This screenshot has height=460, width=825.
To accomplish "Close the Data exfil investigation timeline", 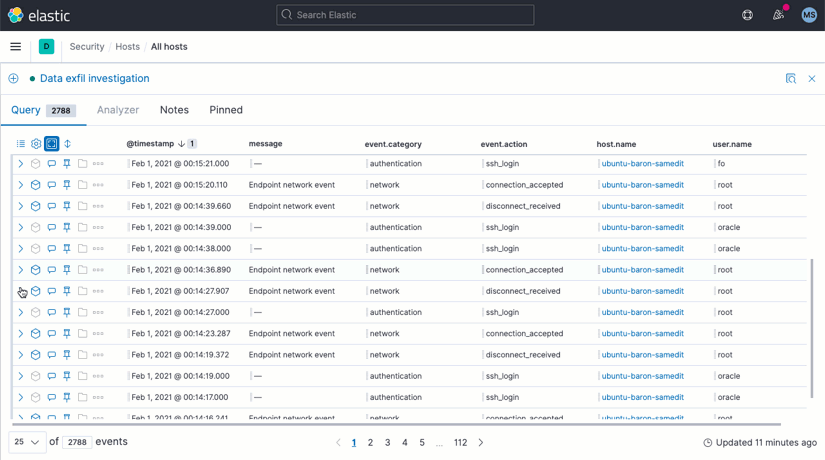I will point(812,78).
